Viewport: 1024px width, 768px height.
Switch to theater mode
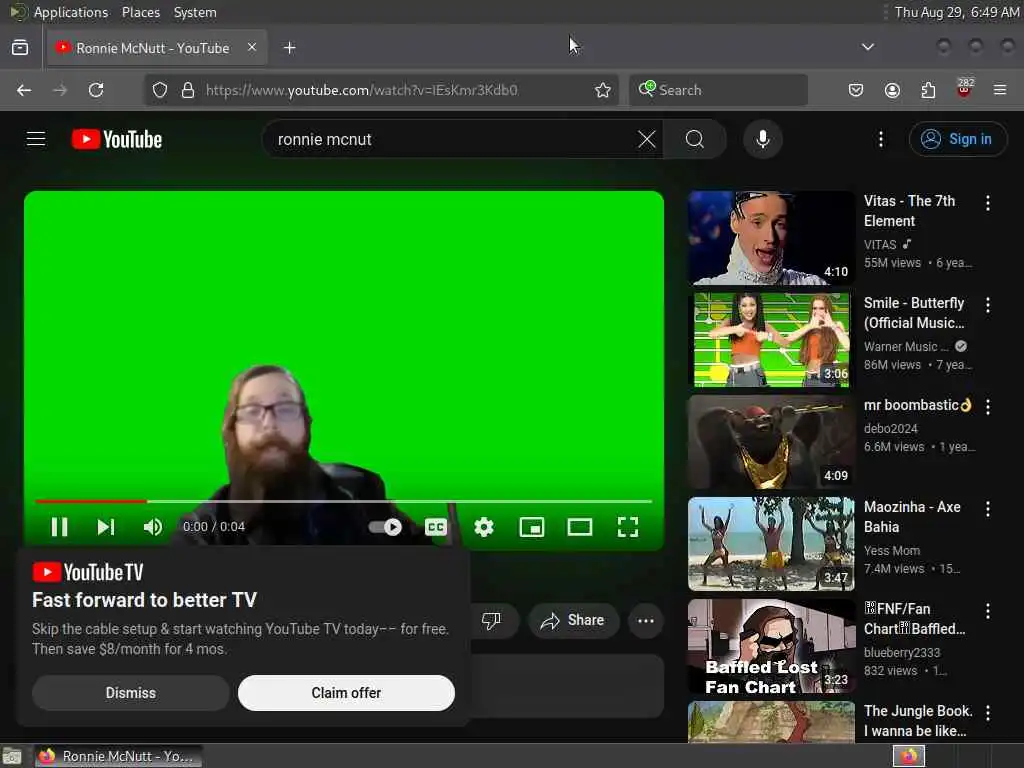580,527
